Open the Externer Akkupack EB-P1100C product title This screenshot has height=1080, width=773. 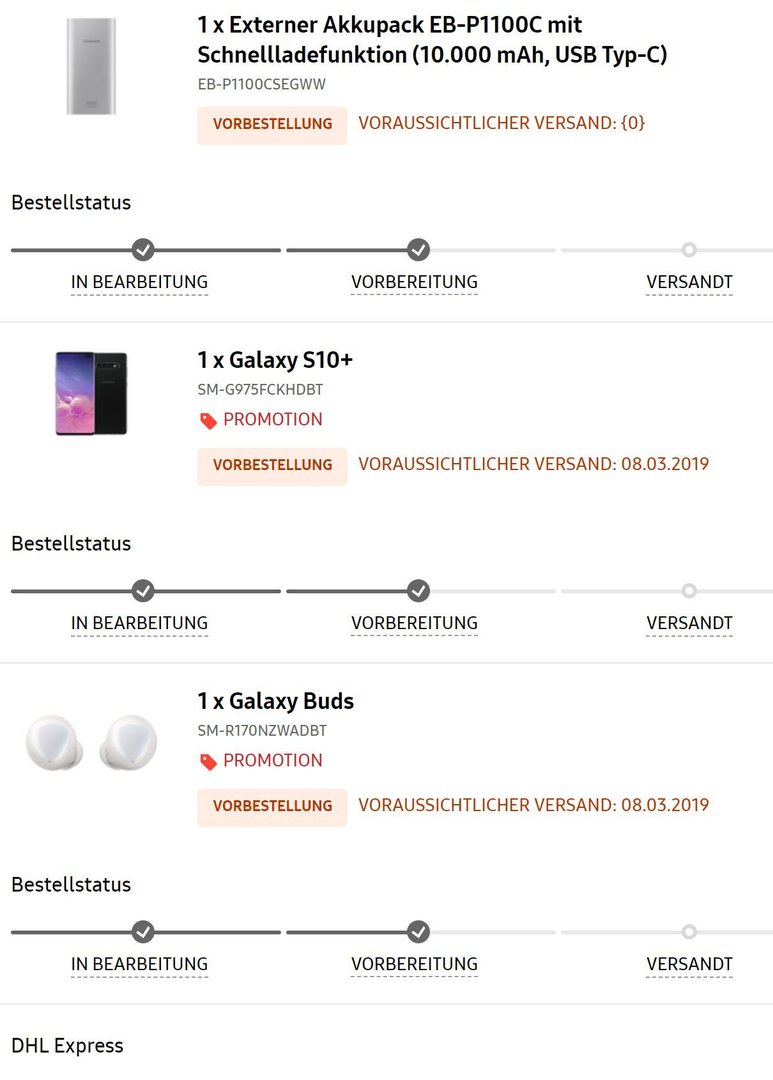432,39
